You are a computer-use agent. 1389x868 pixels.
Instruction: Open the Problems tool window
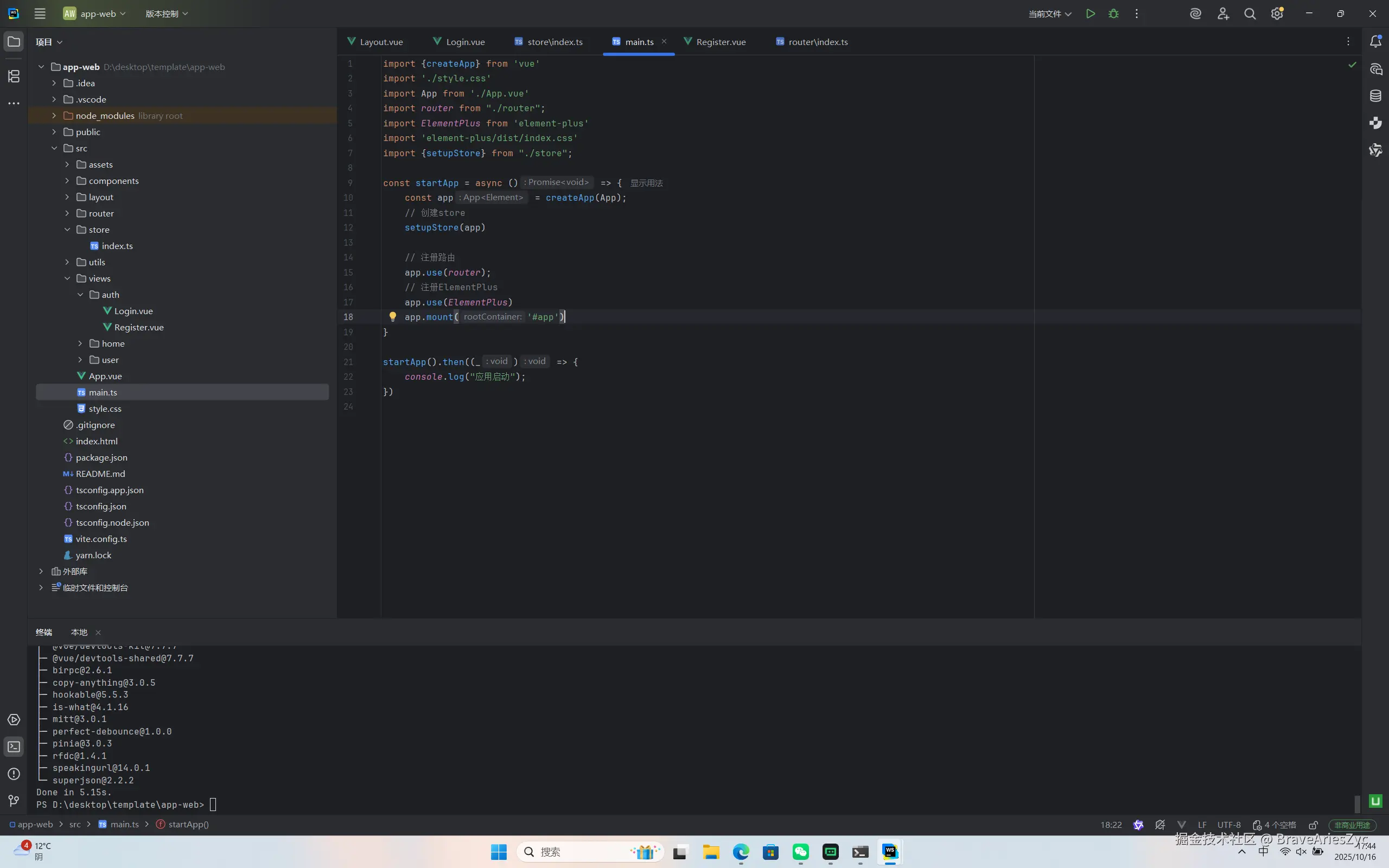coord(14,773)
